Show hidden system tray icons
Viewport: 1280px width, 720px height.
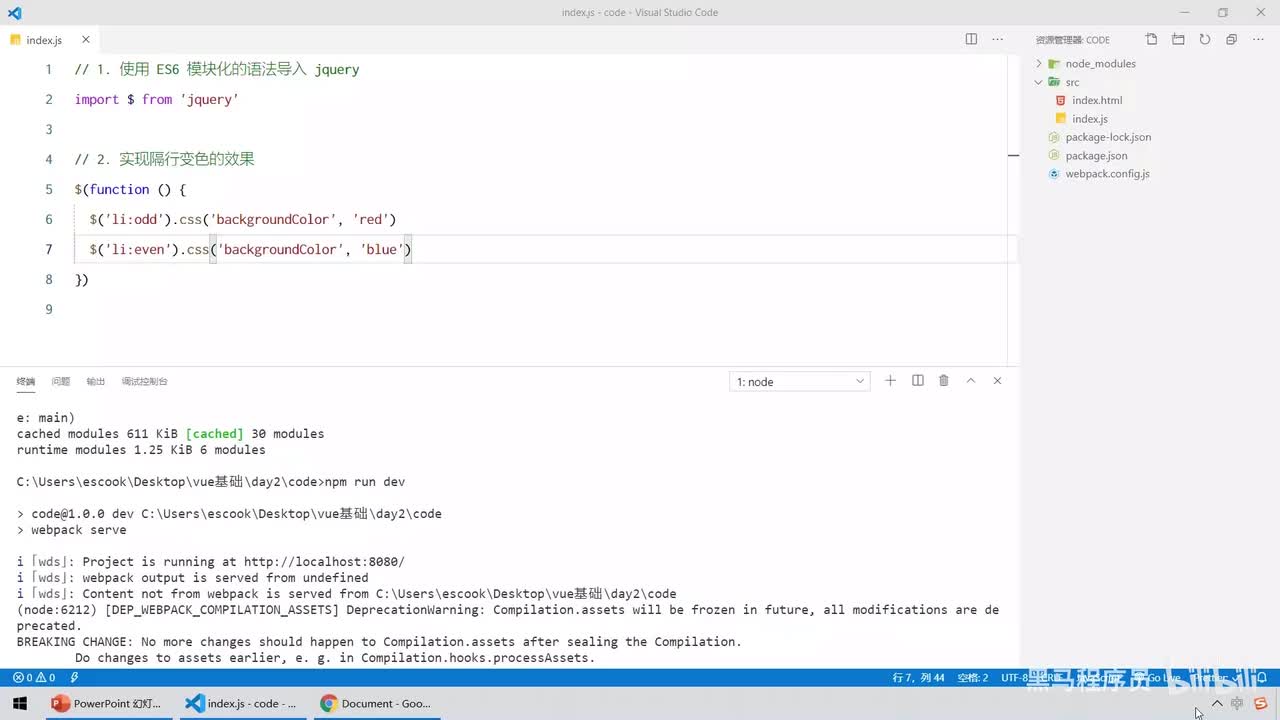[x=1217, y=703]
